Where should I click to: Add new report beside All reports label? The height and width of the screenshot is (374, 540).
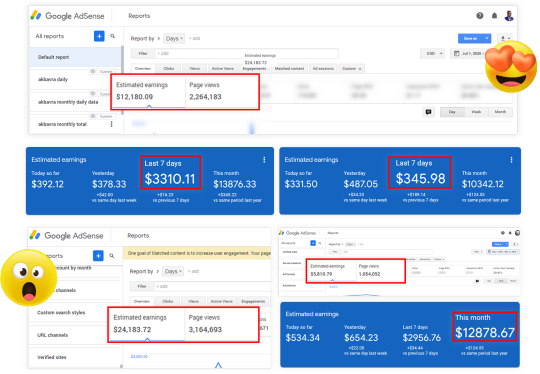99,36
